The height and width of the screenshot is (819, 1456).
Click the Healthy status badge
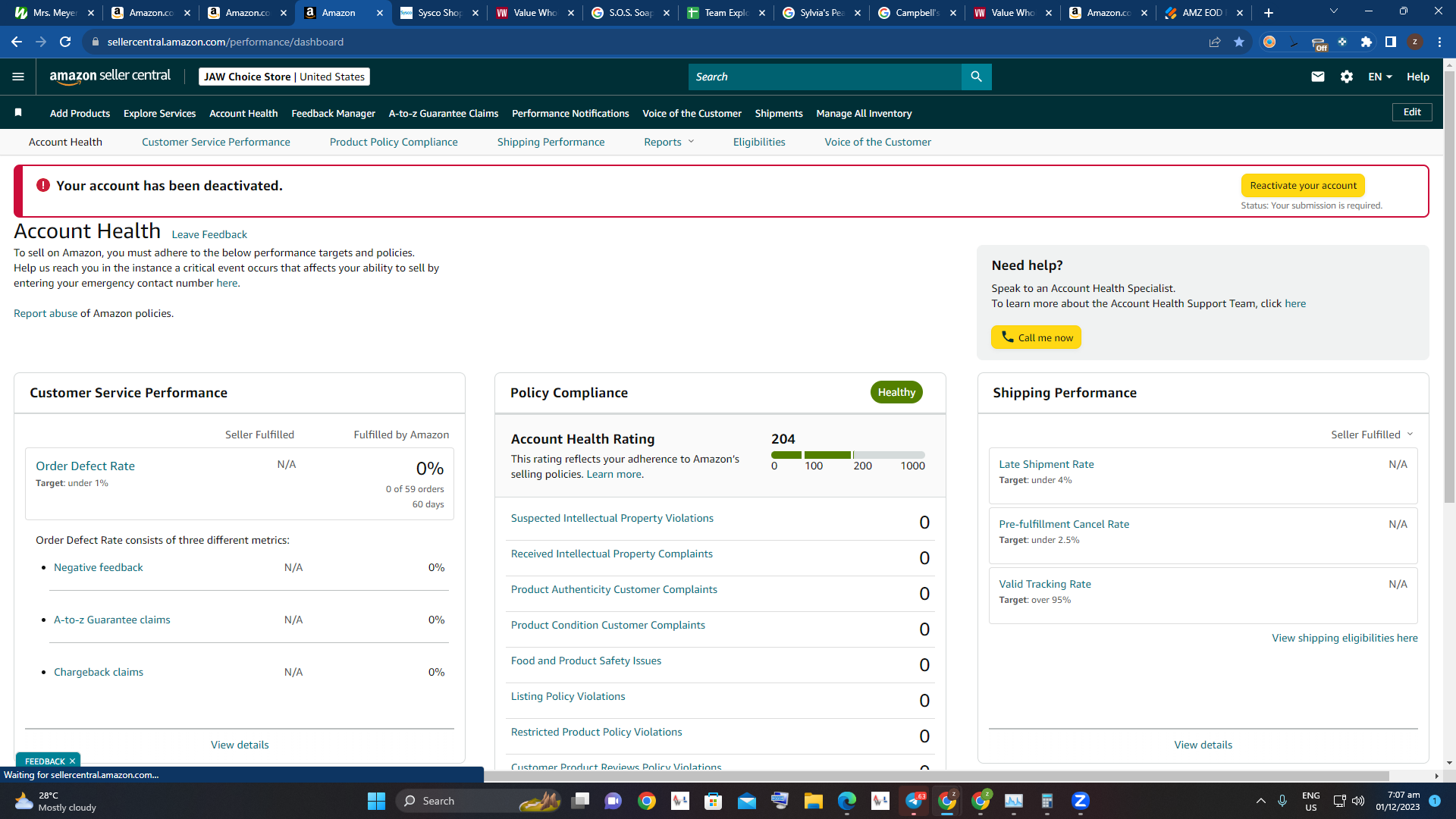click(896, 392)
